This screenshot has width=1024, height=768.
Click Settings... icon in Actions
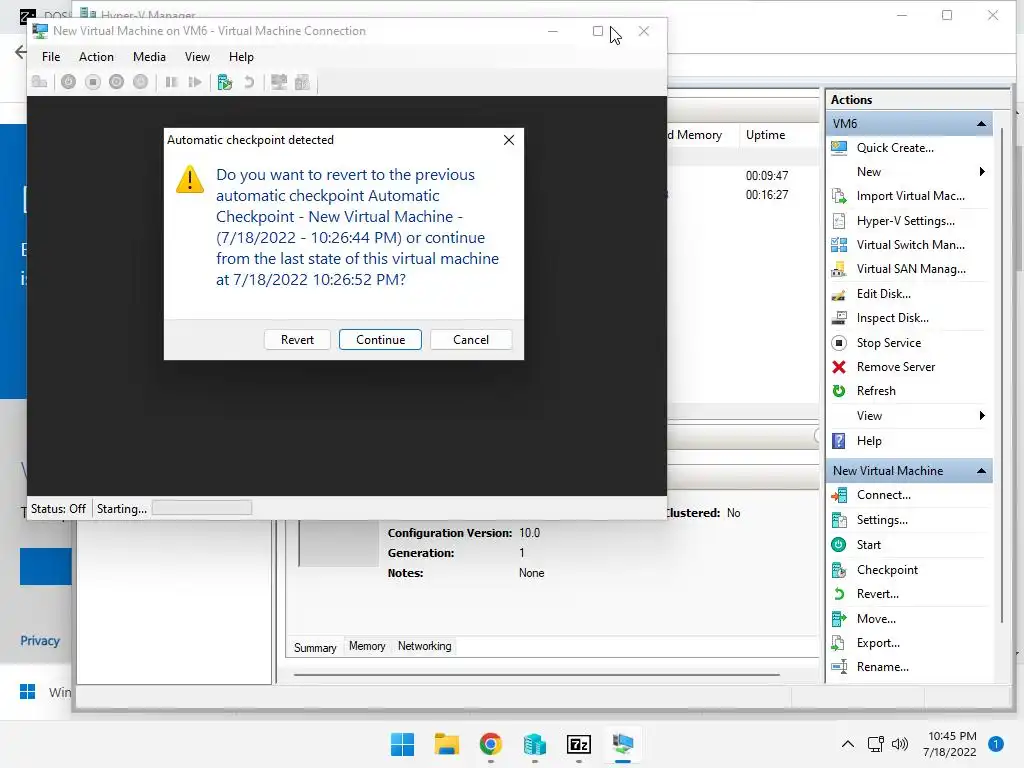click(839, 520)
